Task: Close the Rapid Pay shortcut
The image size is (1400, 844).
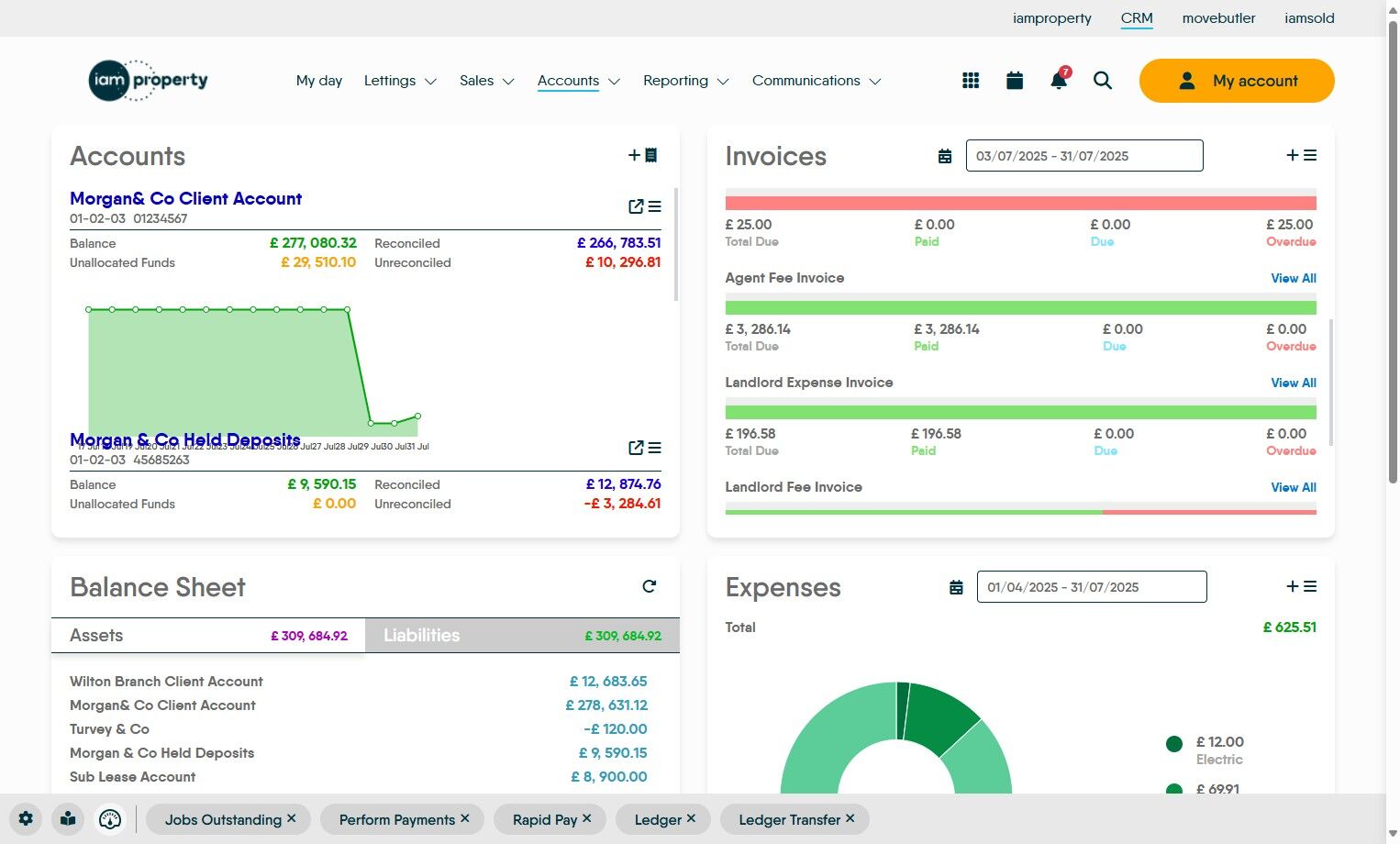Action: click(x=587, y=818)
